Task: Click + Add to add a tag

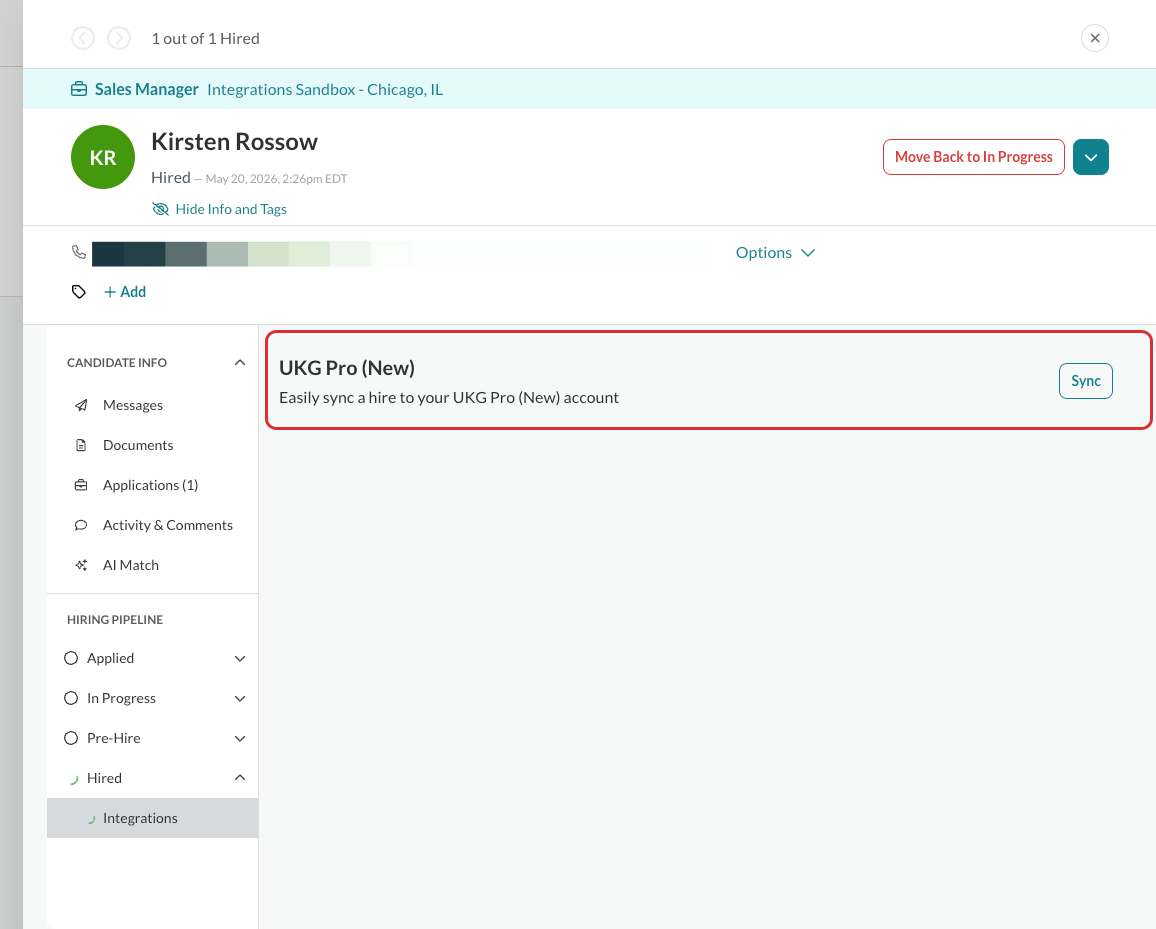Action: [x=125, y=292]
